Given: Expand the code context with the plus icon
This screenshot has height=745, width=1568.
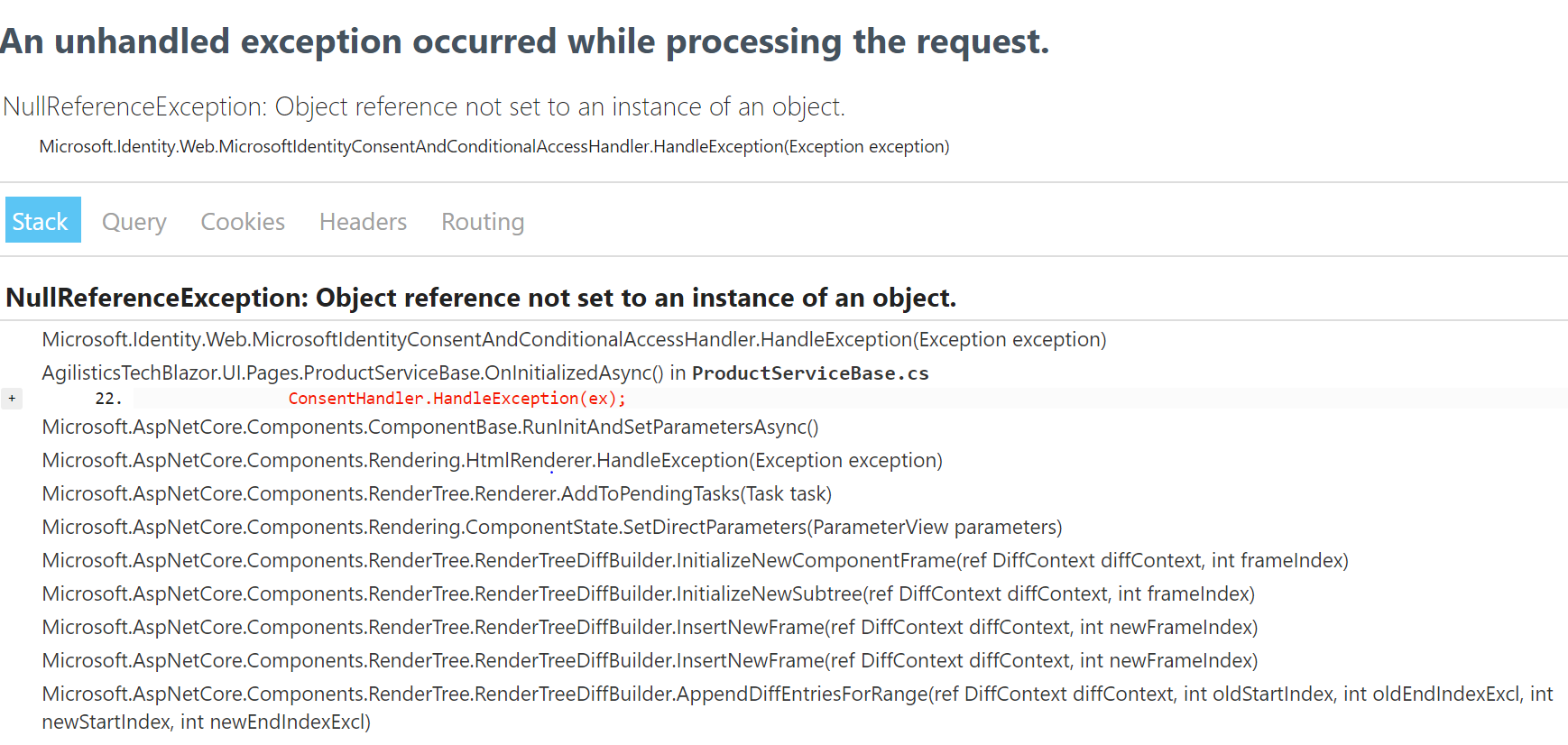Looking at the screenshot, I should coord(12,398).
